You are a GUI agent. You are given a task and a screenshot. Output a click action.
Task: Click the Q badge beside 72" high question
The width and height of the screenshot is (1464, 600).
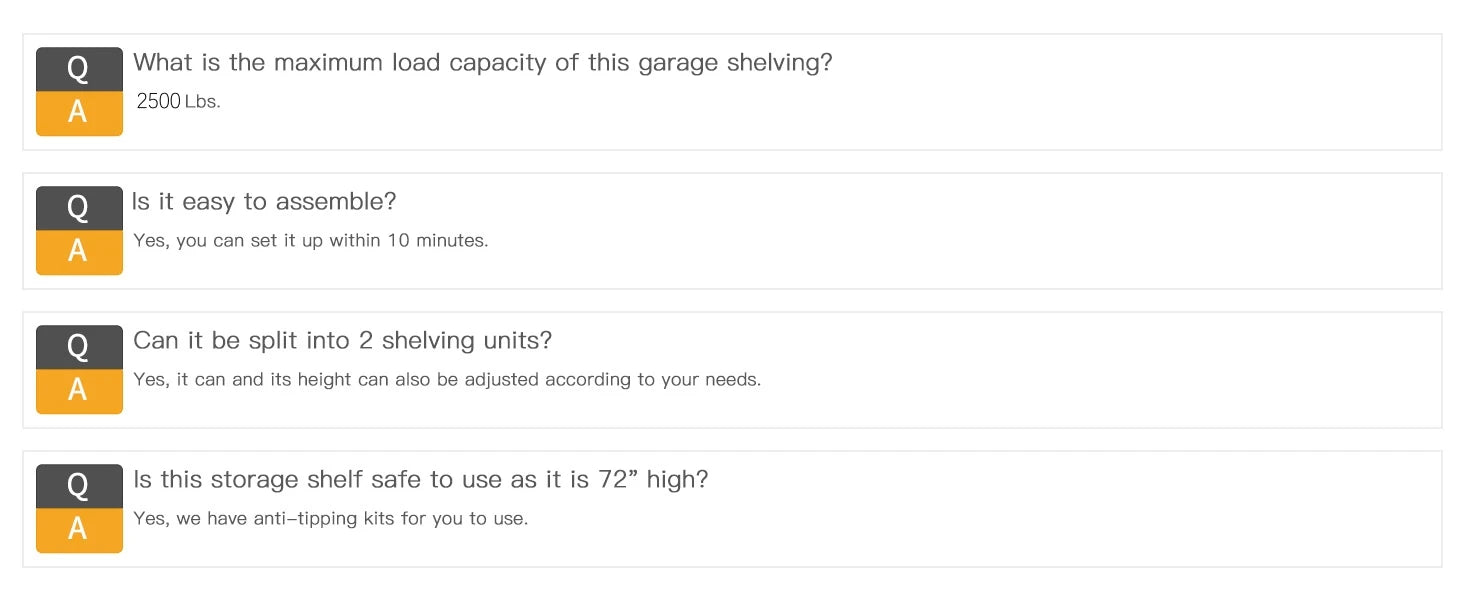click(79, 486)
